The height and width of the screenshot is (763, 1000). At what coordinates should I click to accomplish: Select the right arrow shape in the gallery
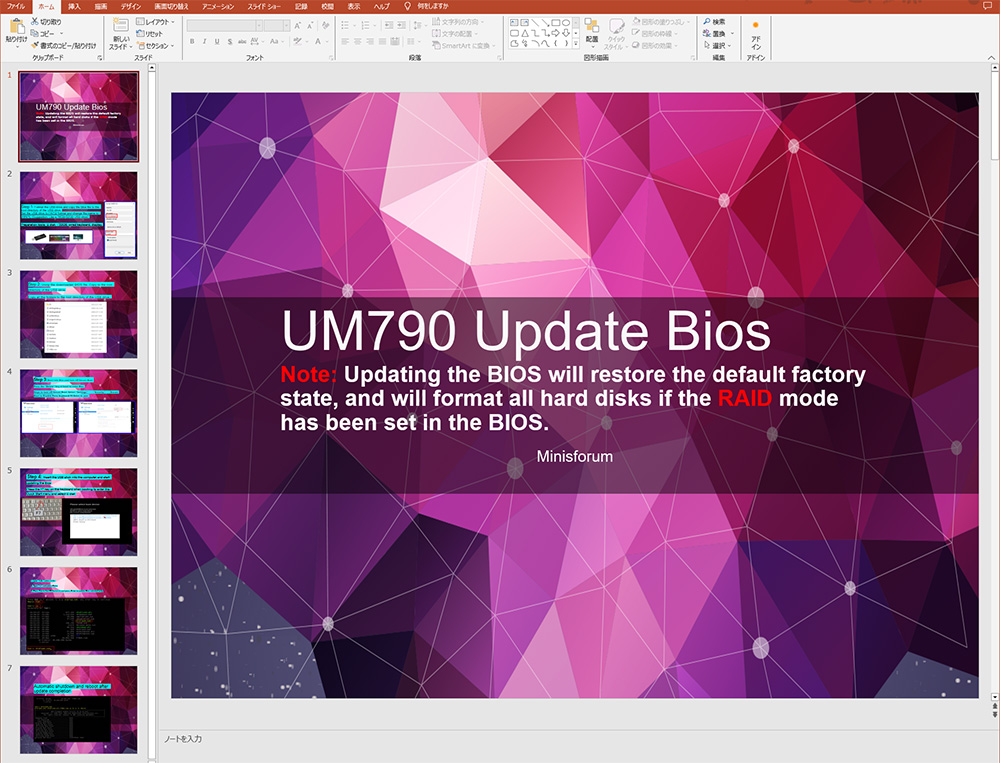[555, 33]
